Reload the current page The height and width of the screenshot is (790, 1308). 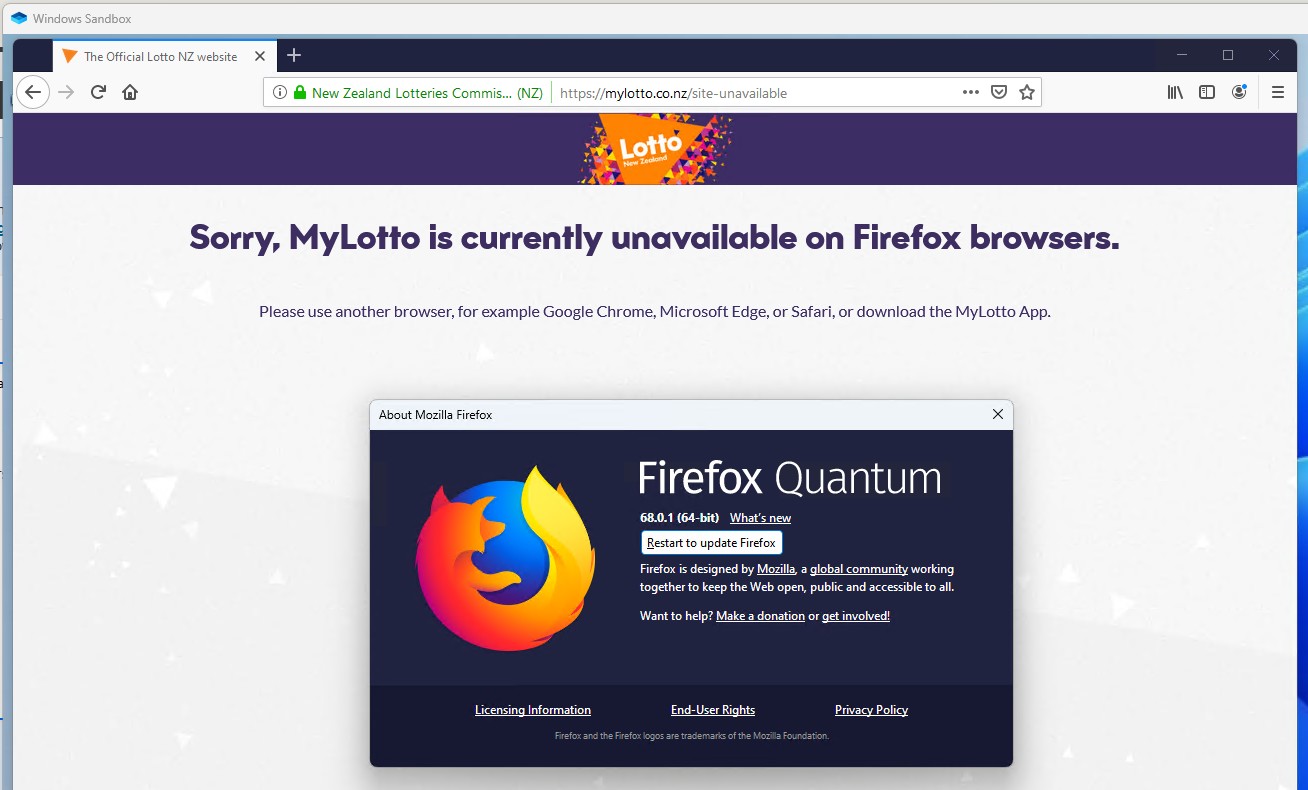click(x=98, y=92)
